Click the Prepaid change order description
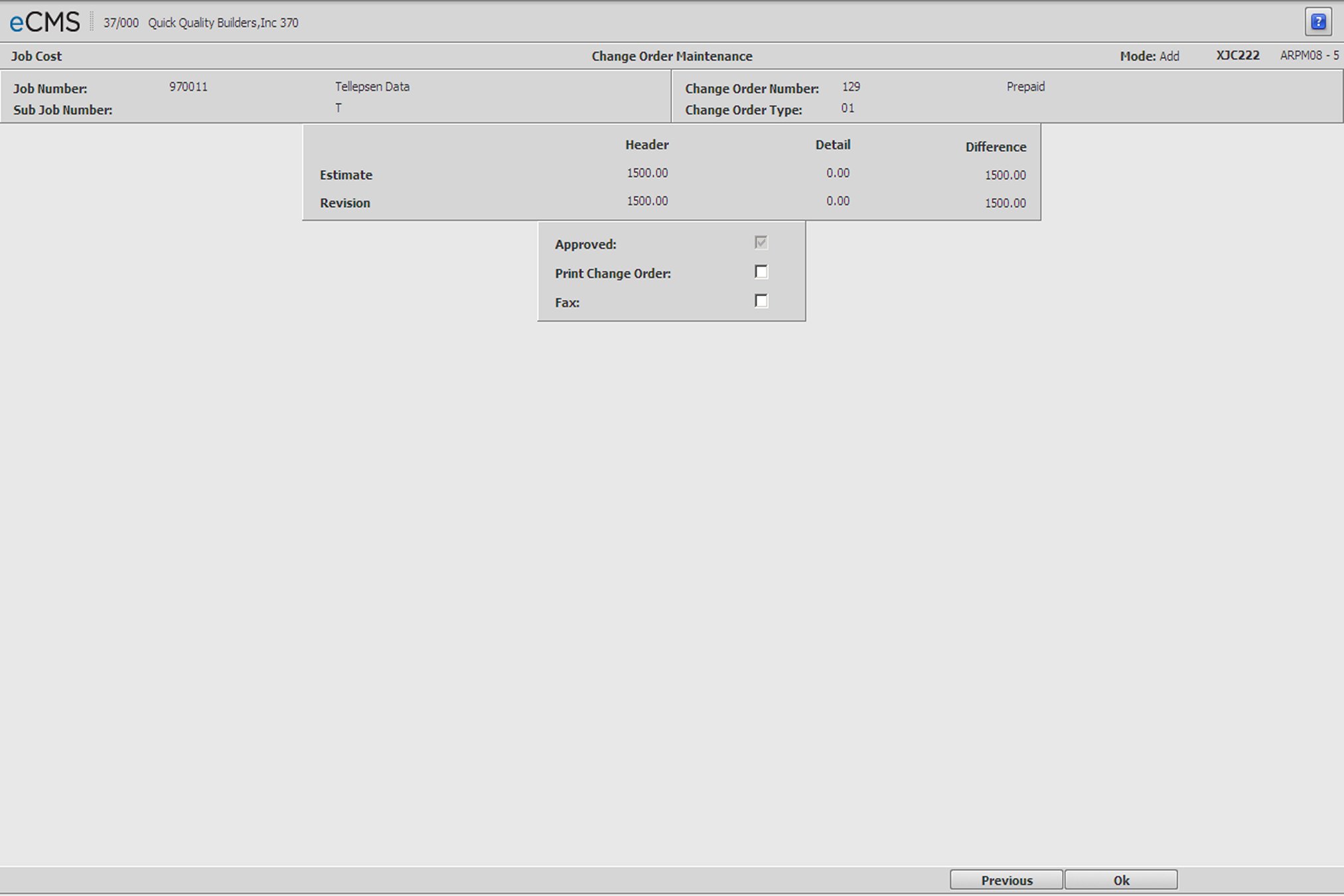Viewport: 1344px width, 896px height. click(1025, 87)
